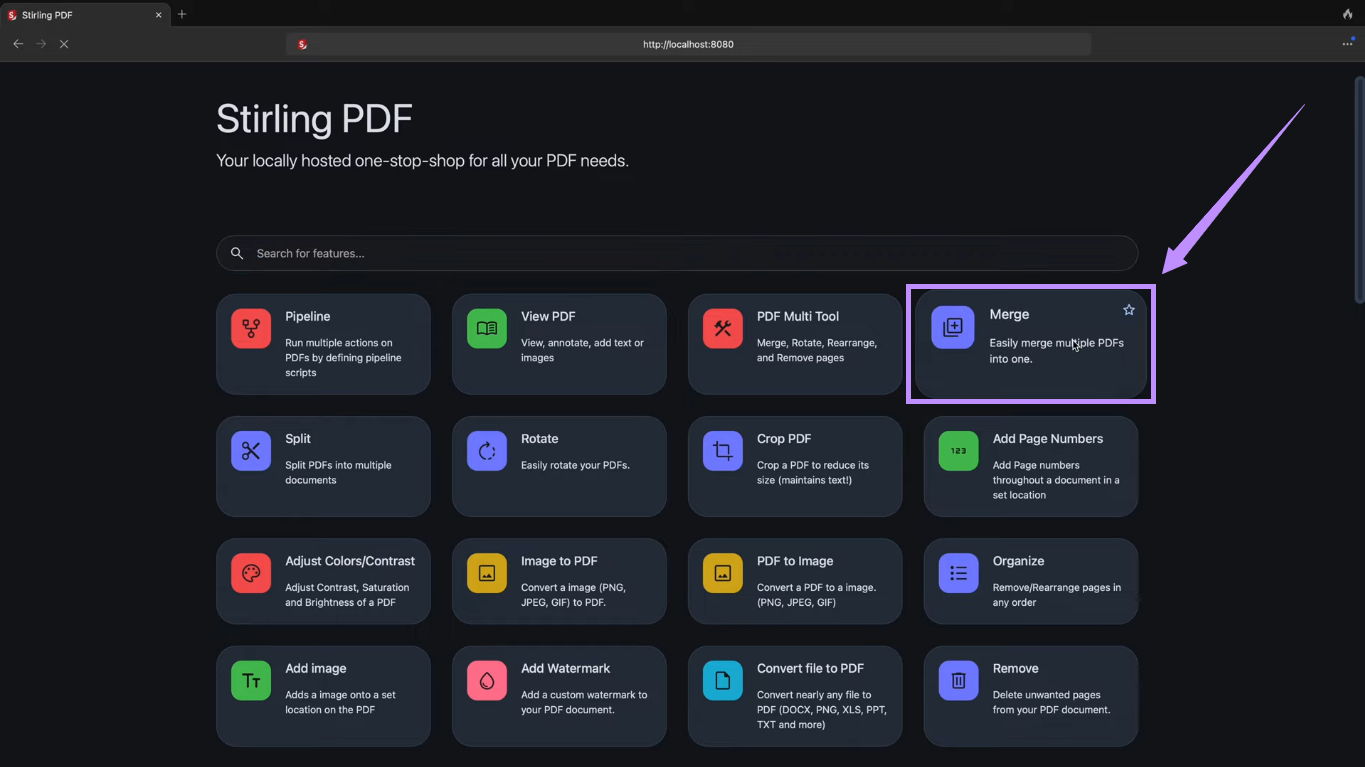
Task: Click the View PDF book icon
Action: [x=486, y=328]
